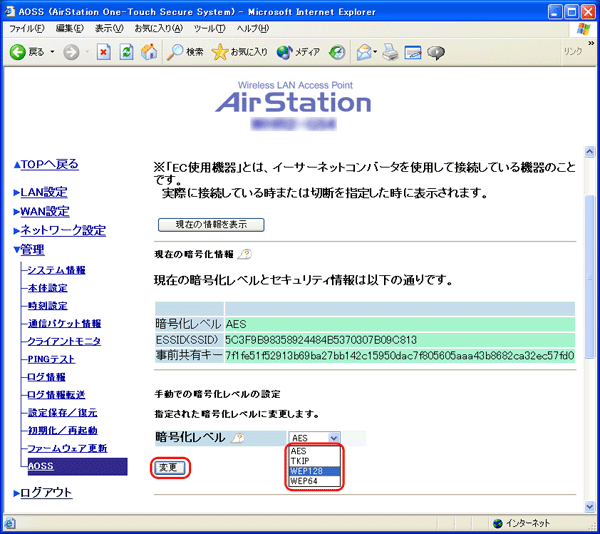The width and height of the screenshot is (600, 534).
Task: Open the mail icon's dropdown arrow
Action: [x=375, y=52]
